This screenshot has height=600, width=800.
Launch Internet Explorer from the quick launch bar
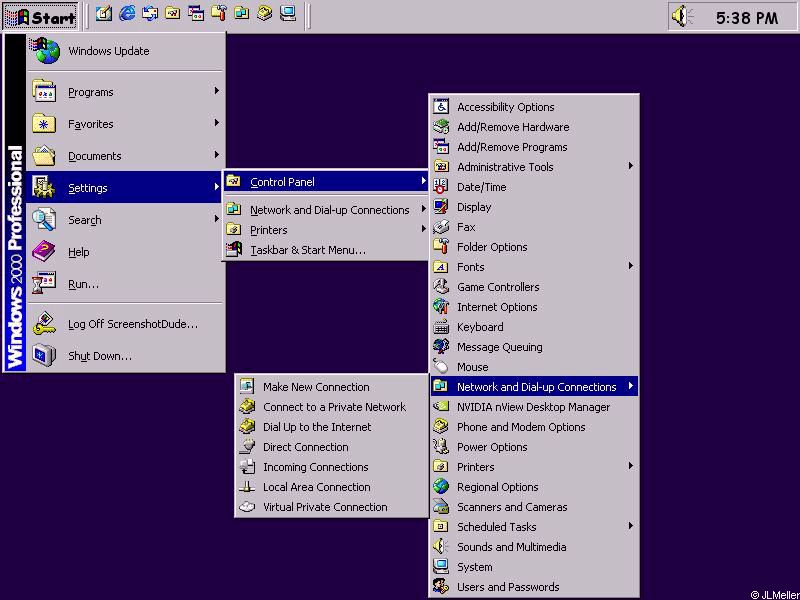tap(127, 14)
